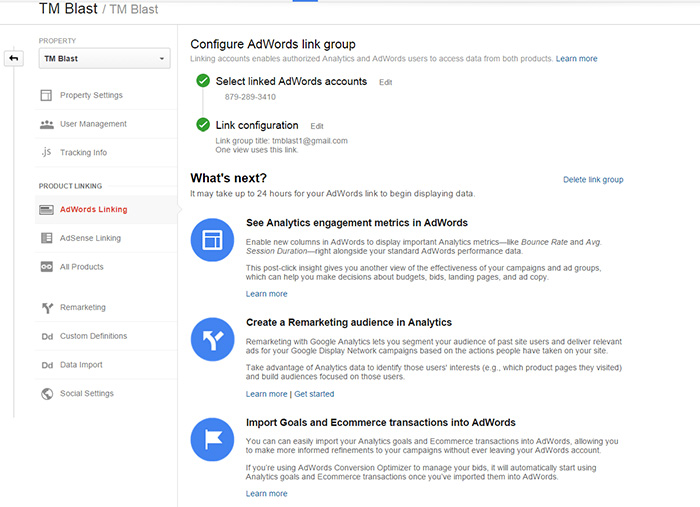Click the Social Settings globe icon
Image resolution: width=700 pixels, height=507 pixels.
click(46, 394)
